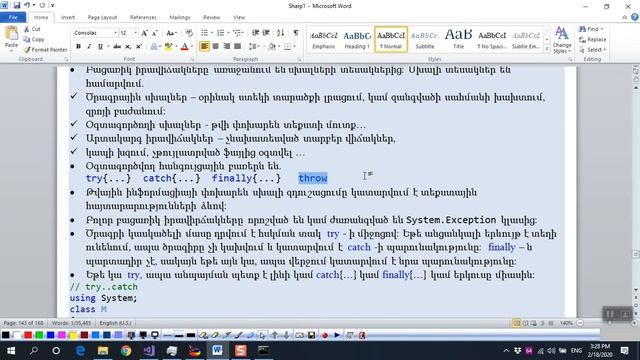Click the Format Painter brush

[x=27, y=50]
